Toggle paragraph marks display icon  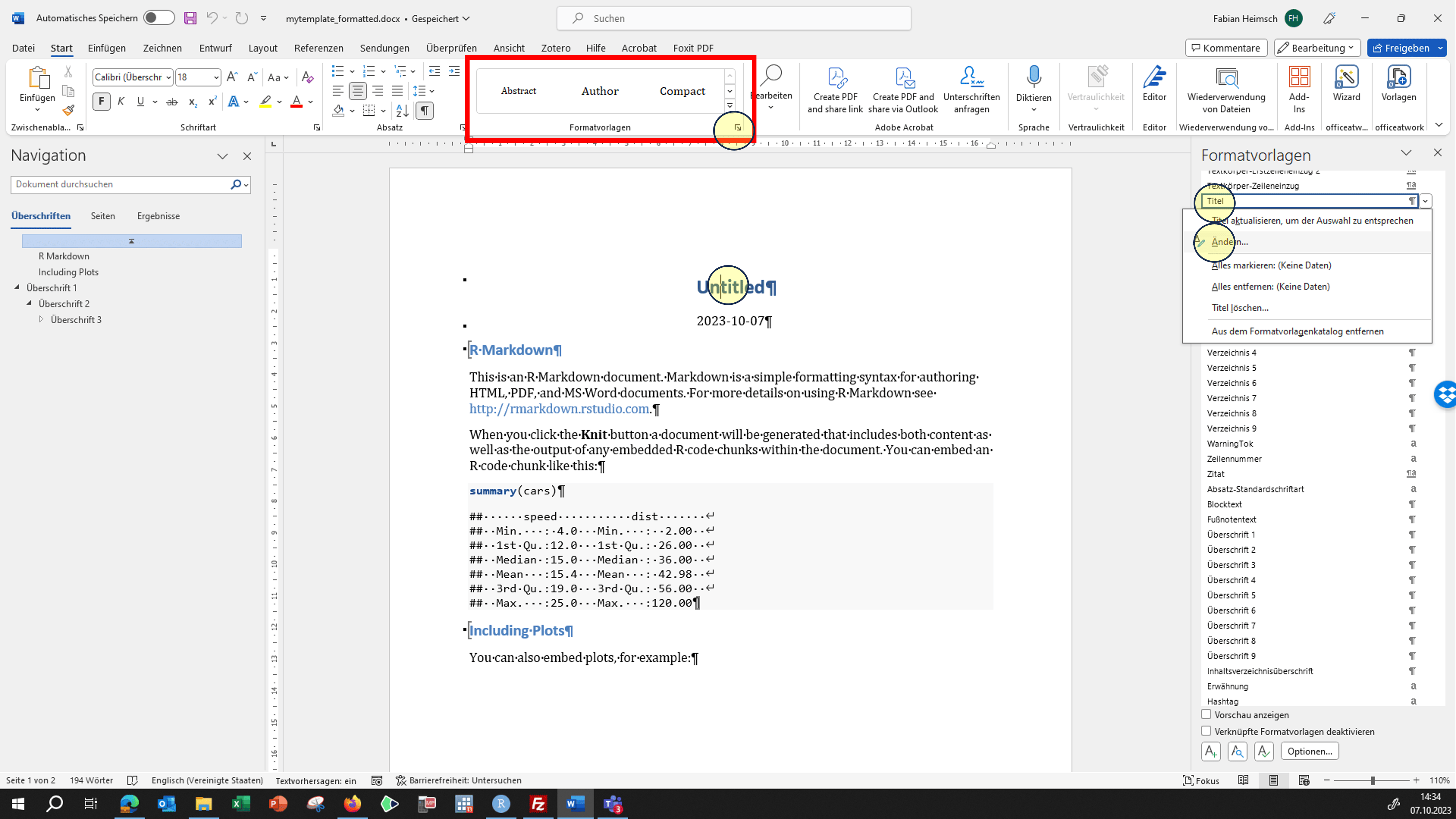pyautogui.click(x=425, y=110)
